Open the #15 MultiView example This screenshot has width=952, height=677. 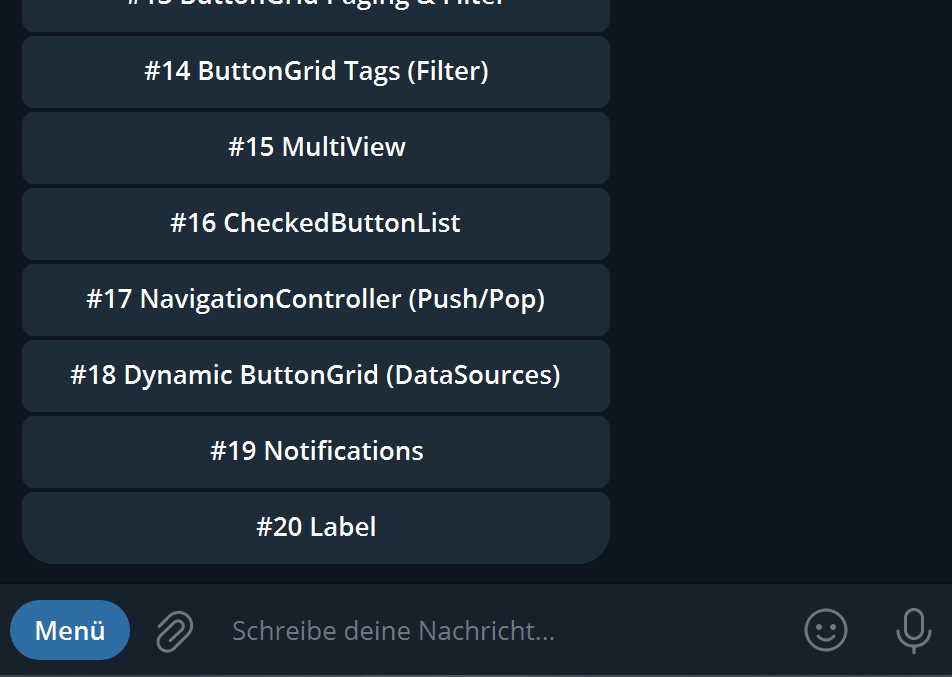coord(316,148)
